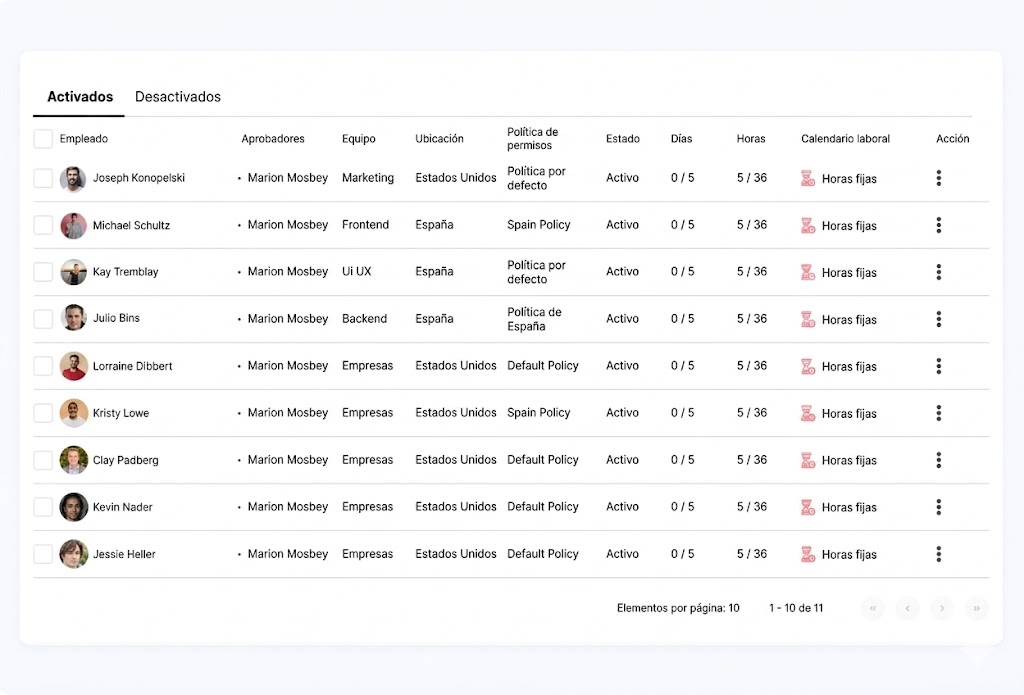Click the work calendar icon for Kristy Lowe
Screen dimensions: 1024x695
[x=808, y=413]
